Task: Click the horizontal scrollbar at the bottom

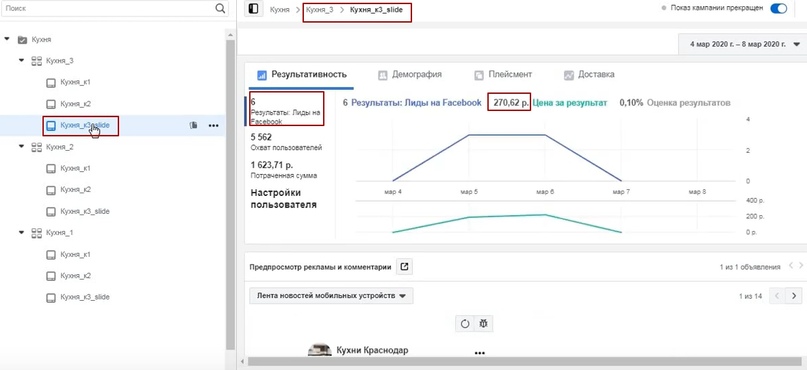Action: tap(525, 361)
